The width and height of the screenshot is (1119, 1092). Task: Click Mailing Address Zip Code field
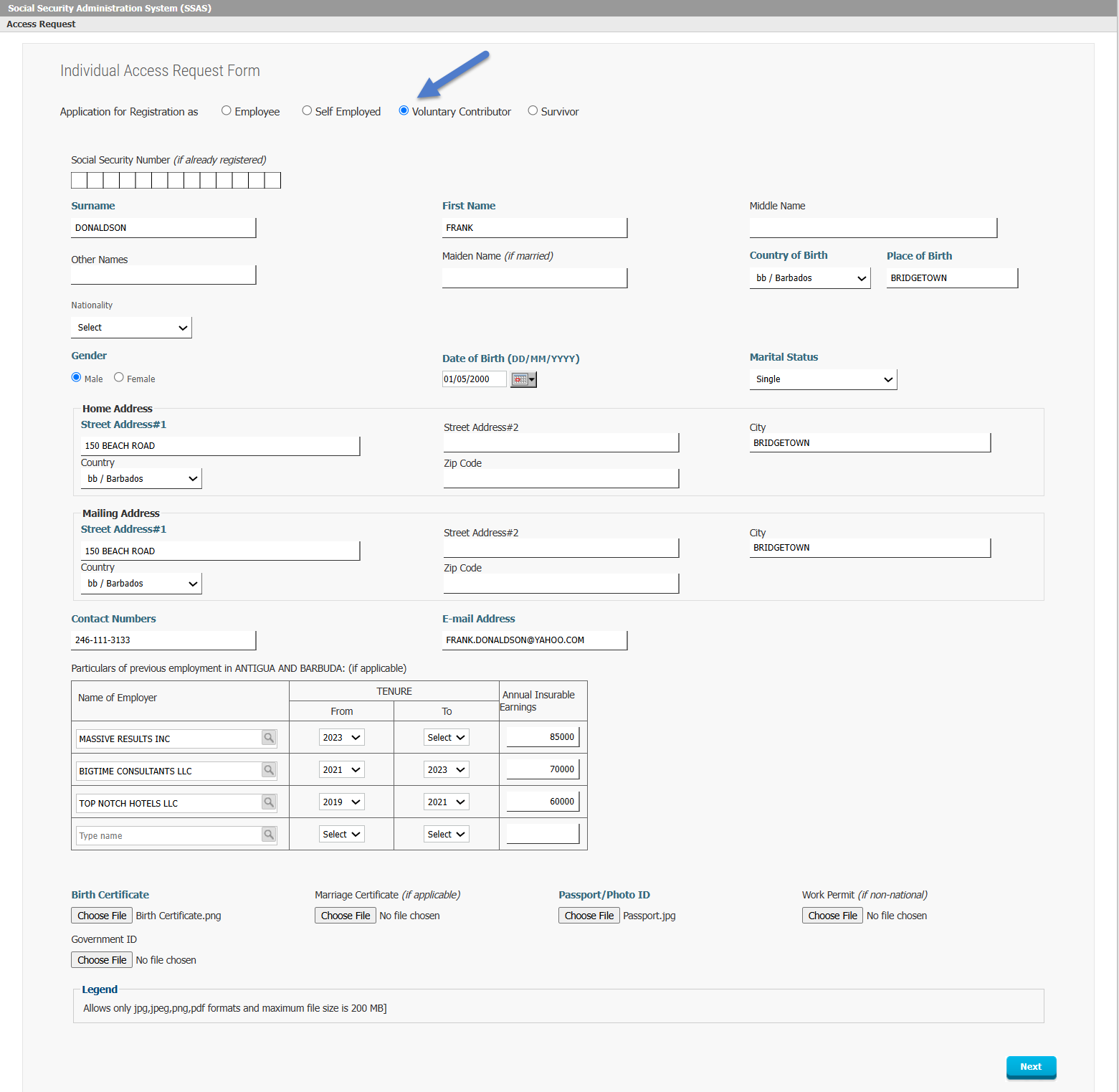click(x=561, y=584)
